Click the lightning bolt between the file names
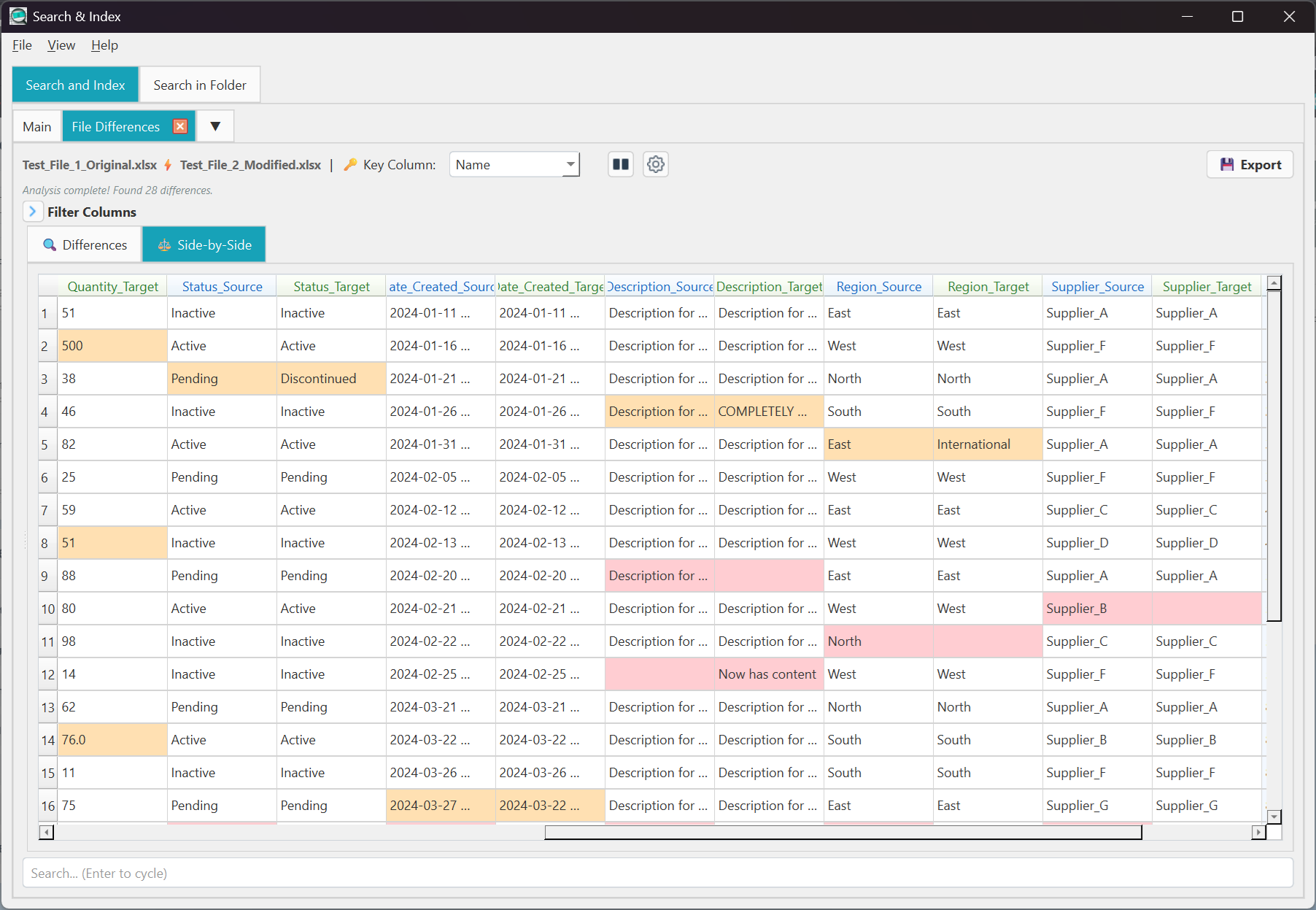 [x=168, y=165]
